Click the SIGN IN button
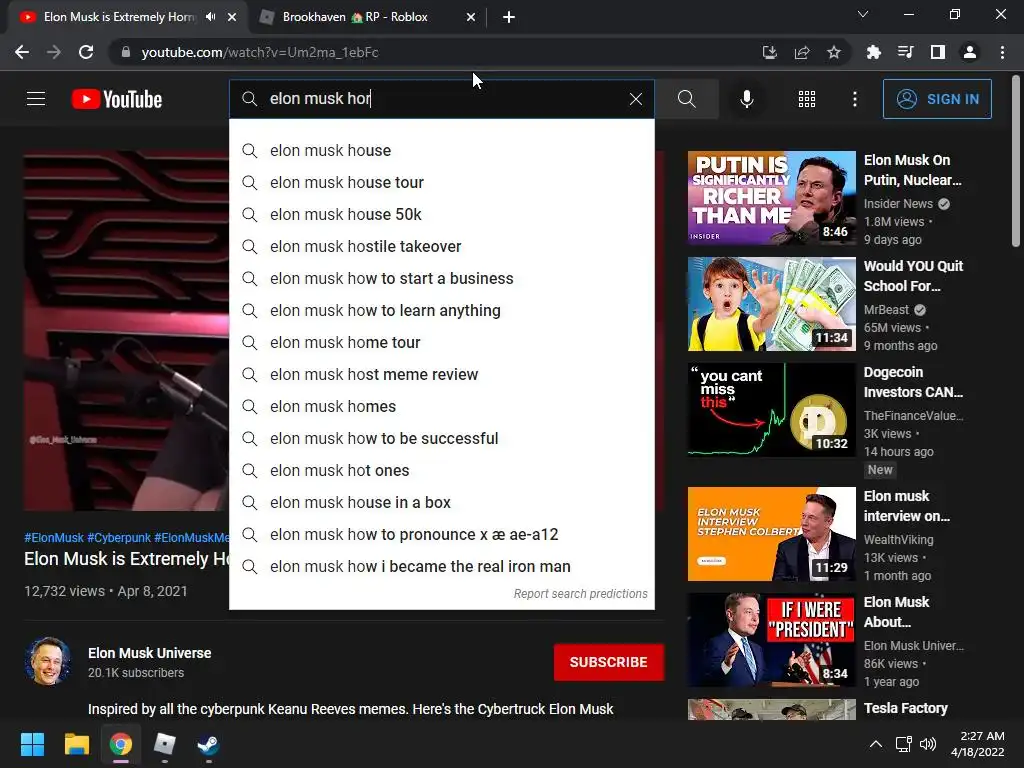This screenshot has width=1024, height=768. tap(937, 99)
